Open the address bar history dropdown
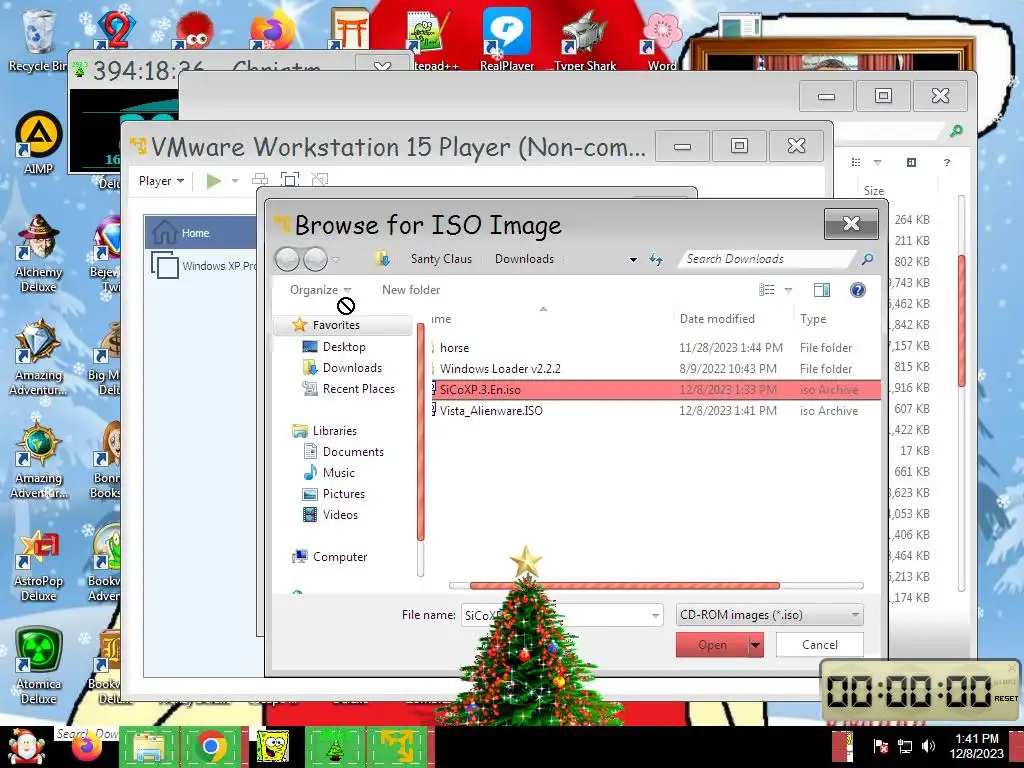The image size is (1024, 768). click(633, 259)
